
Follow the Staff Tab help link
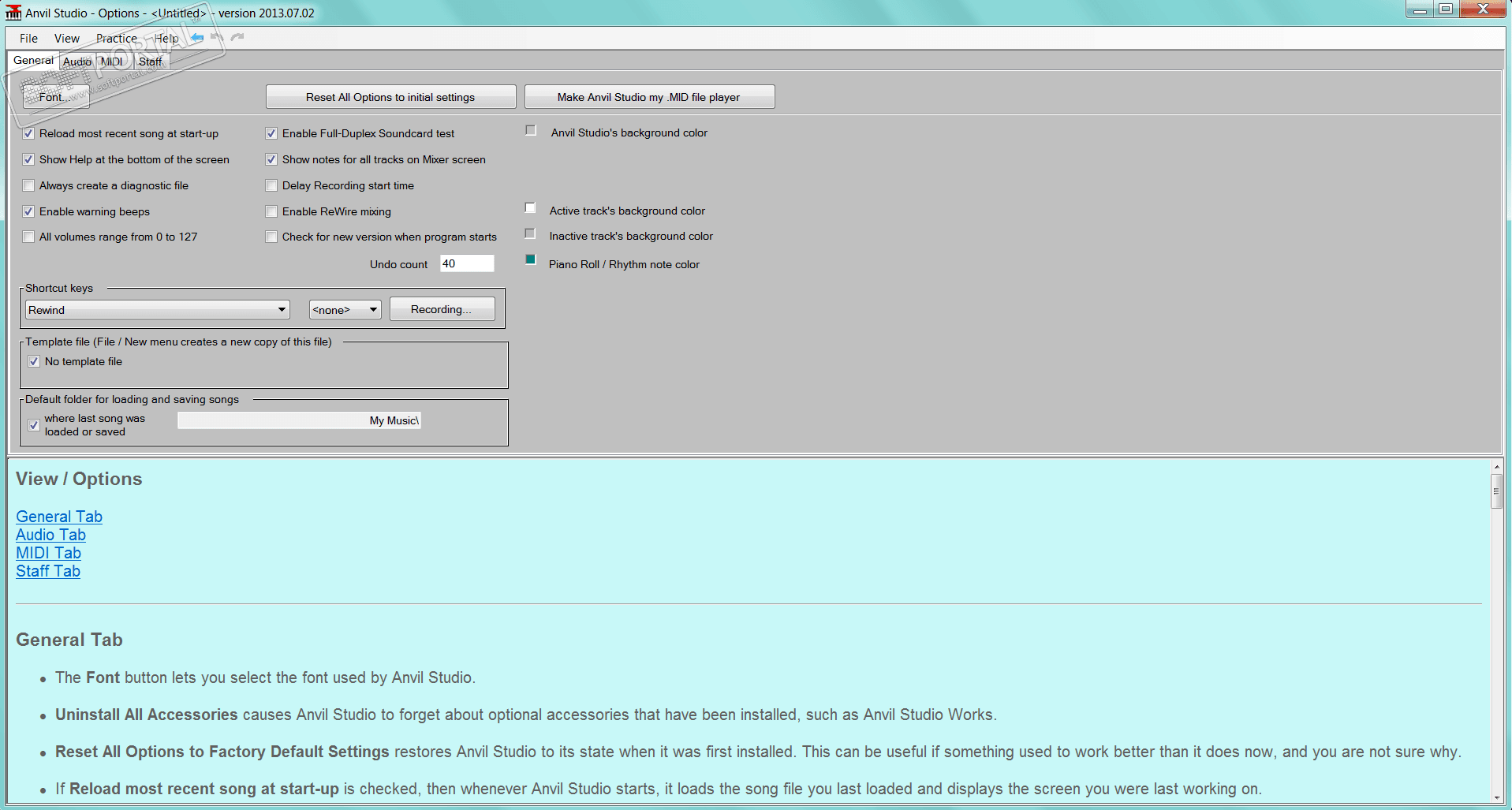[48, 571]
